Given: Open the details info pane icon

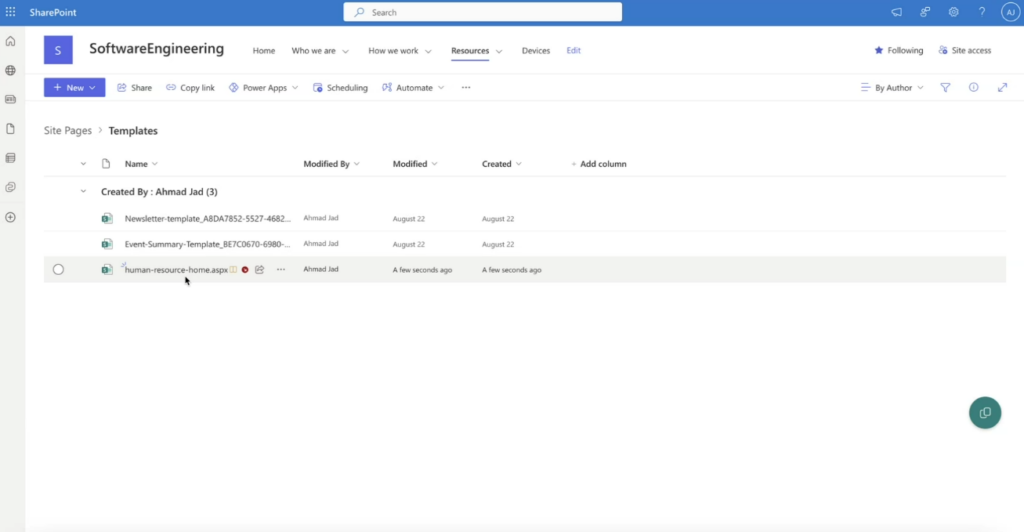Looking at the screenshot, I should click(x=973, y=88).
